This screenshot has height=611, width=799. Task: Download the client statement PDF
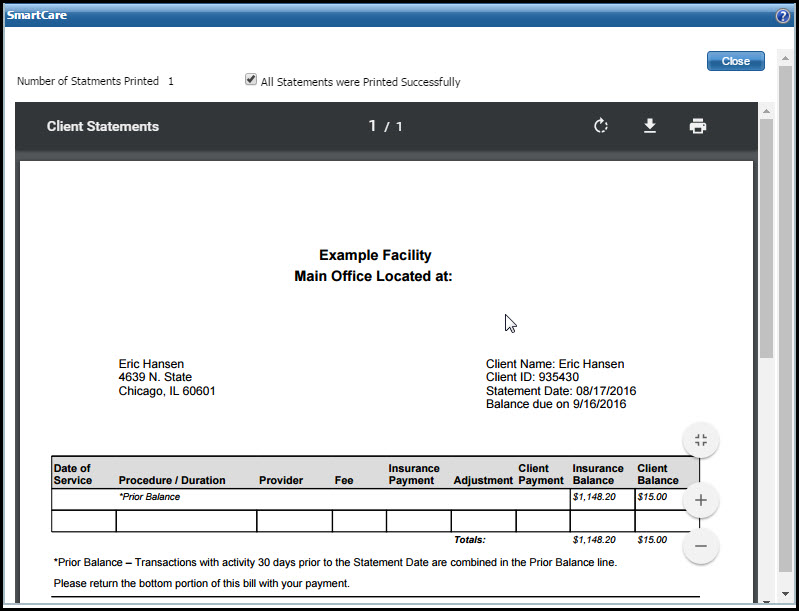[649, 126]
